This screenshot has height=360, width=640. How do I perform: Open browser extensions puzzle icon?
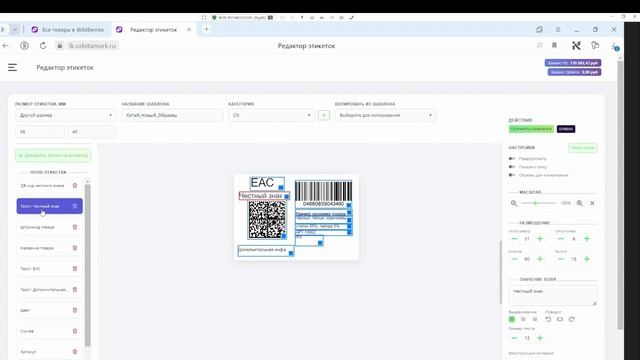pos(595,45)
